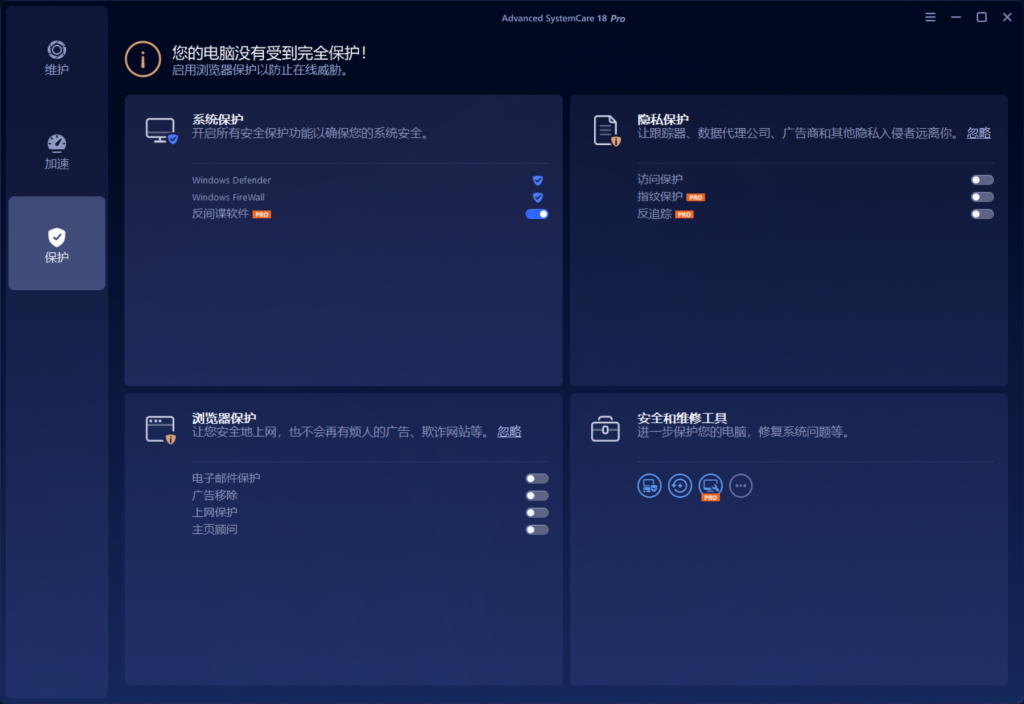
Task: Click the warning info icon at top
Action: (x=143, y=59)
